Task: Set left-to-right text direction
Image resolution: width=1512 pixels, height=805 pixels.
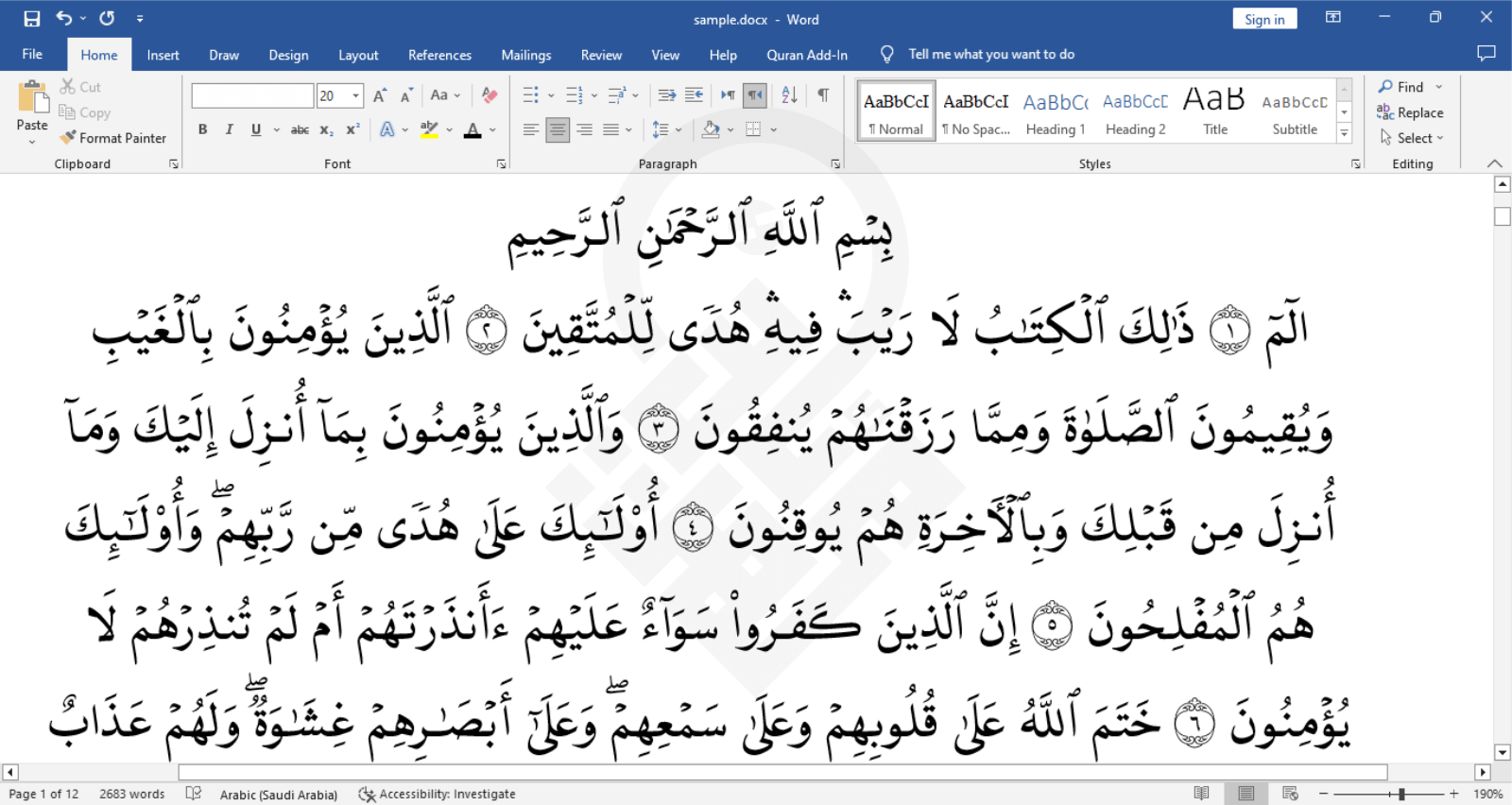Action: point(728,95)
